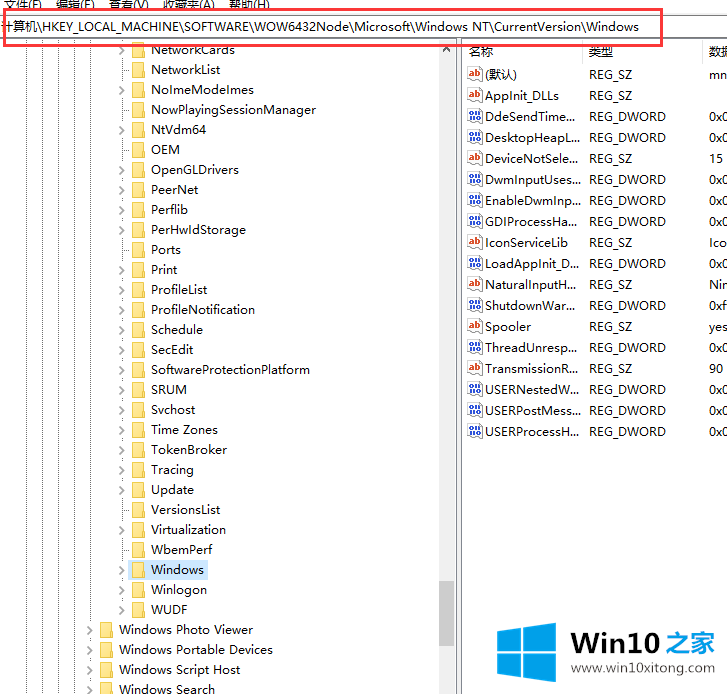727x694 pixels.
Task: Select the Tracing registry key
Action: [x=172, y=470]
